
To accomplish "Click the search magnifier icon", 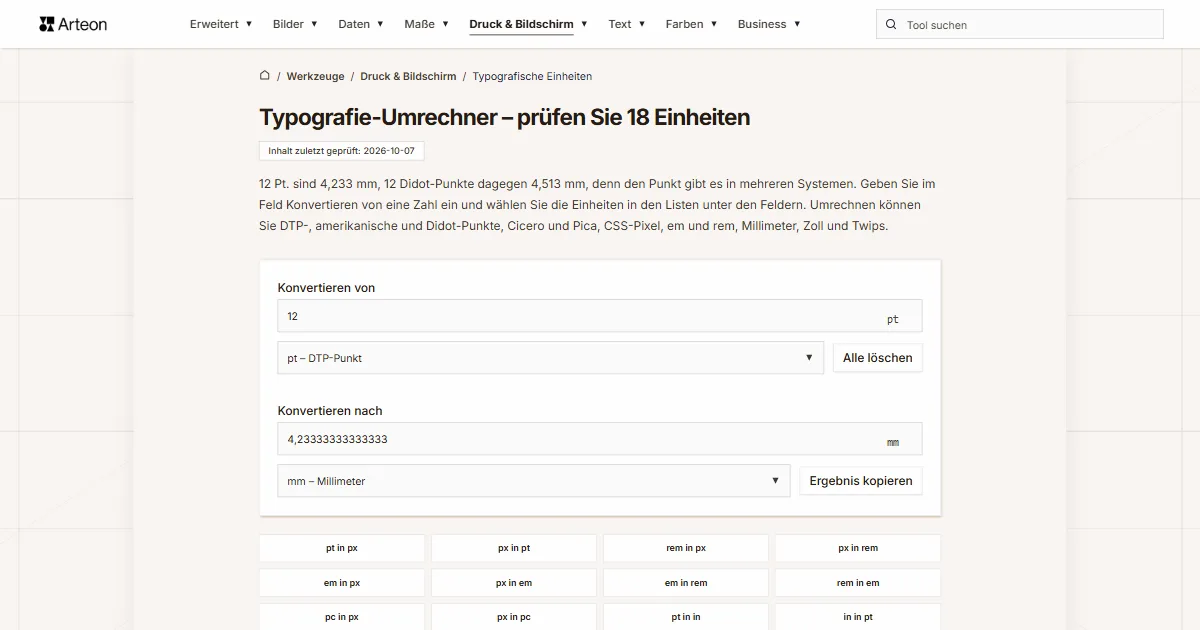I will click(891, 24).
